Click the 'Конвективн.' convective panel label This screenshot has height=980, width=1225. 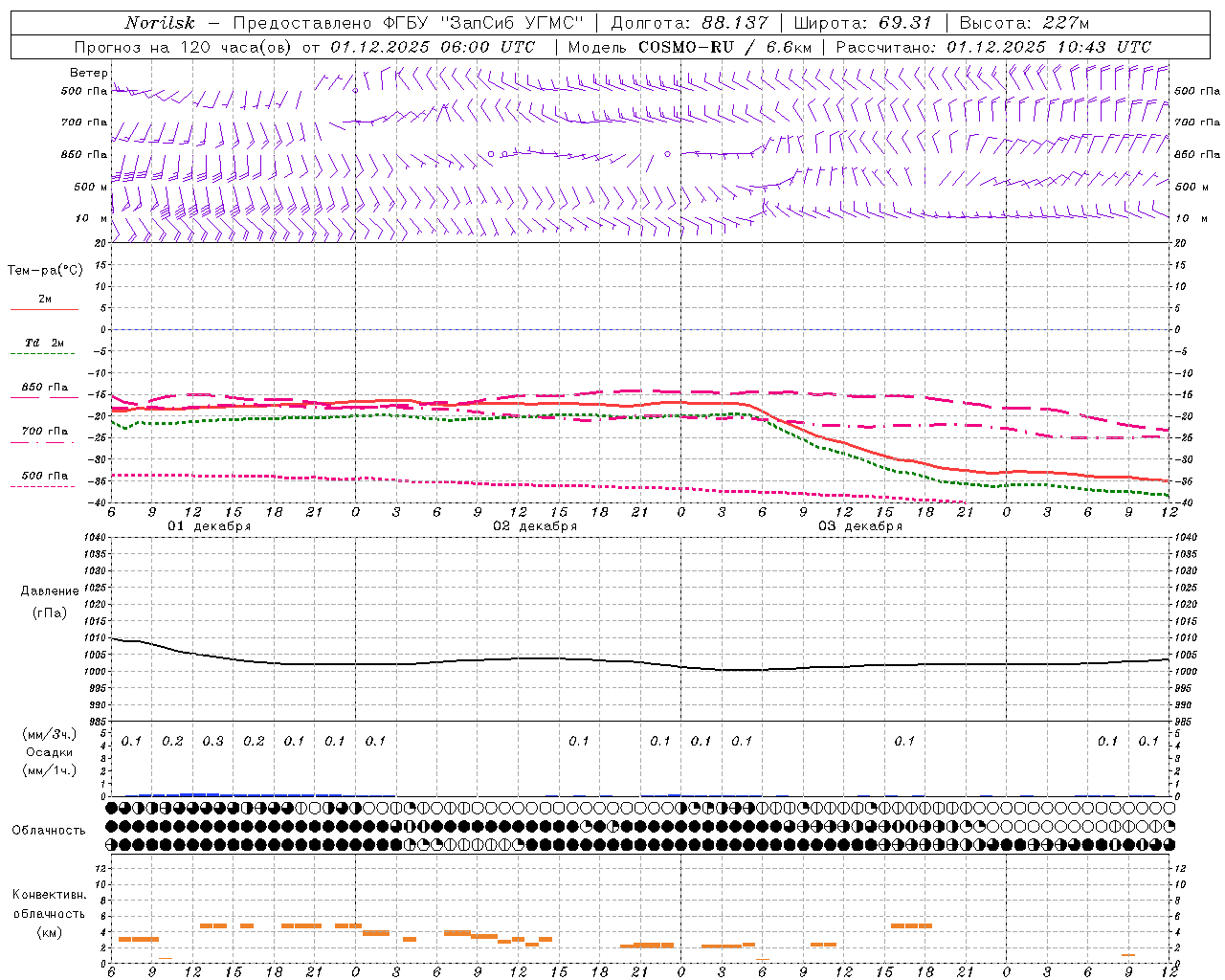(50, 895)
